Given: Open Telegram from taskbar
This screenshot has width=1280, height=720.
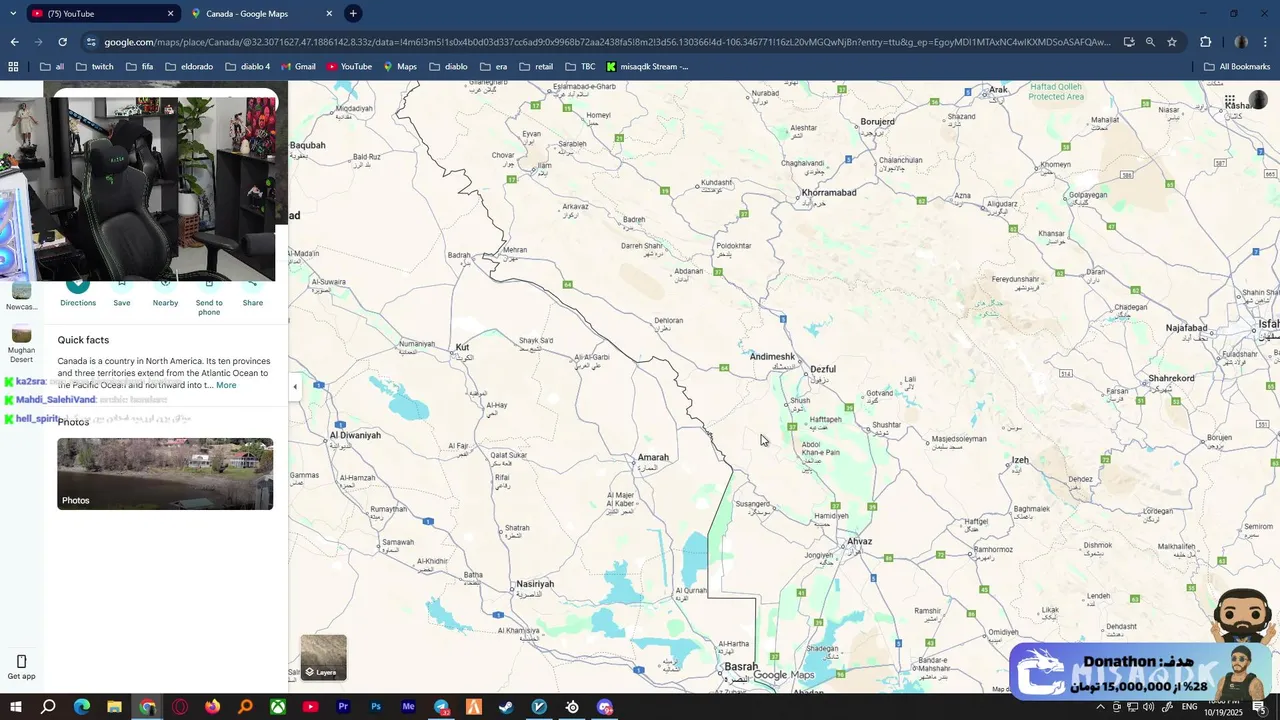Looking at the screenshot, I should [441, 707].
